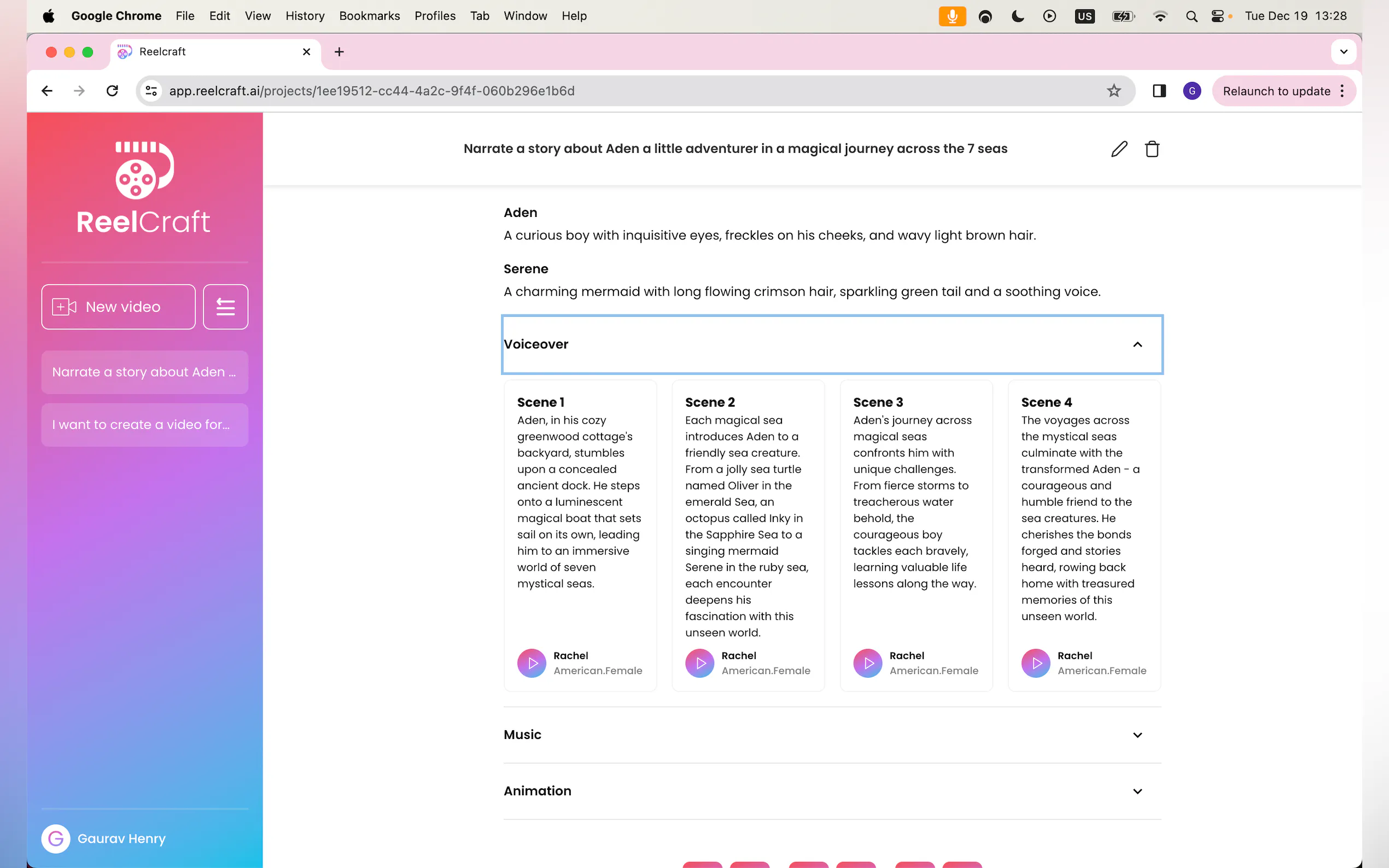
Task: Click the New video button
Action: 118,307
